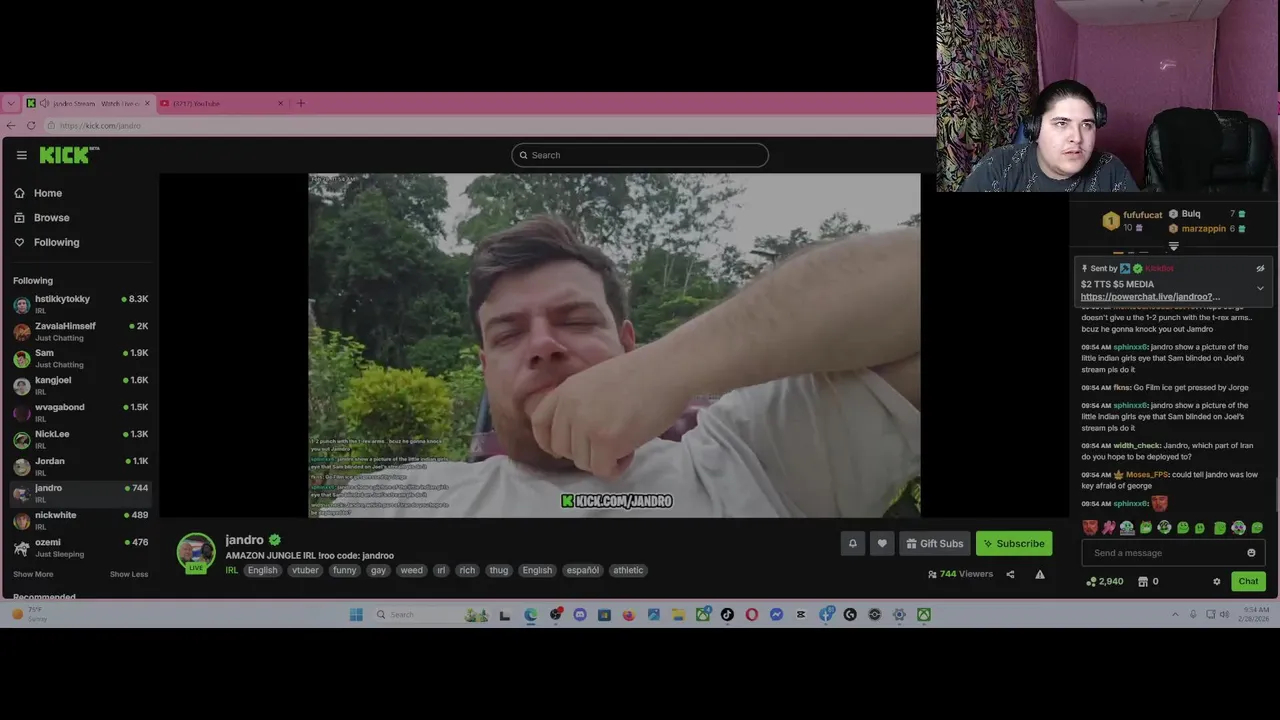Reload the page with the refresh icon

click(x=31, y=125)
